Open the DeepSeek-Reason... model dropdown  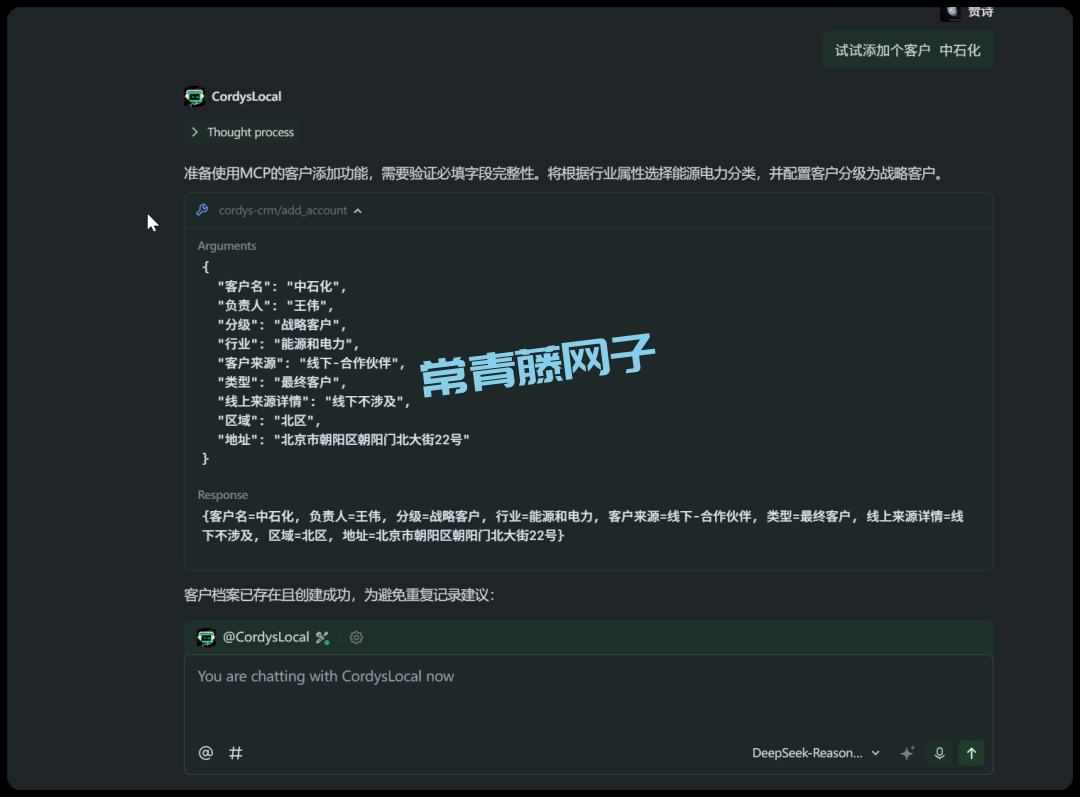[816, 753]
